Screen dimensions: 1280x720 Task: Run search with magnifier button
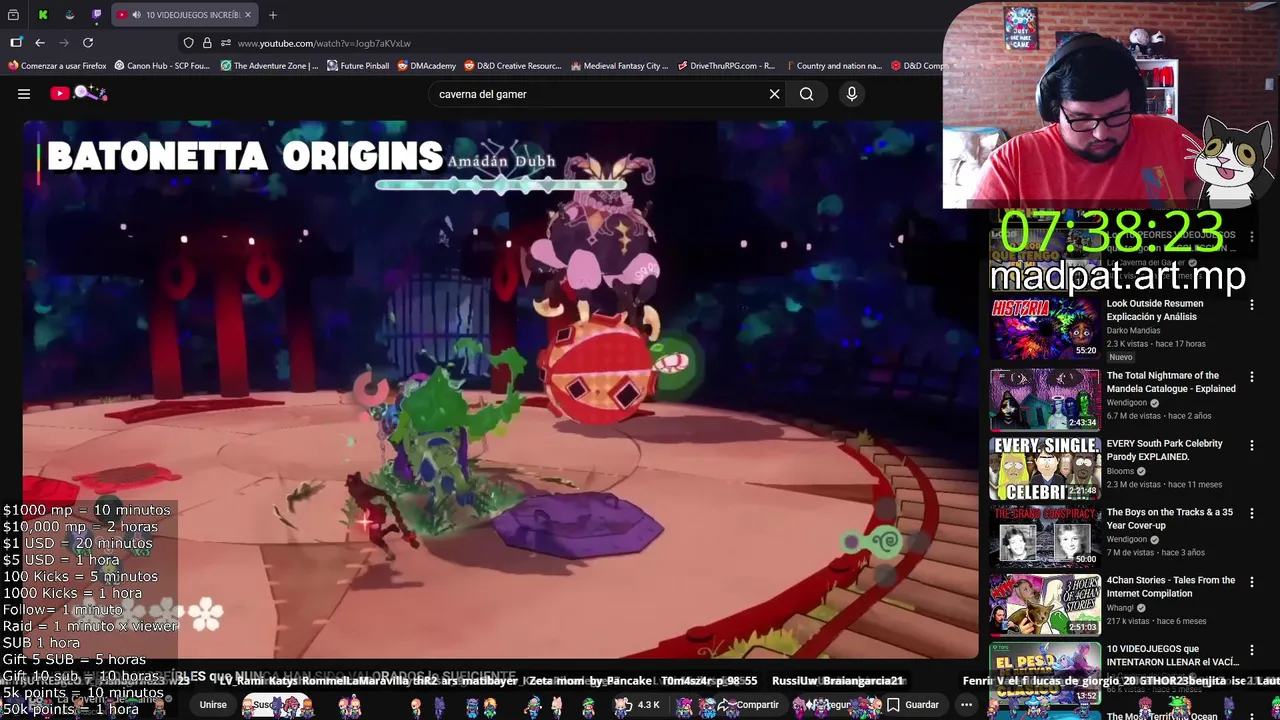coord(806,94)
